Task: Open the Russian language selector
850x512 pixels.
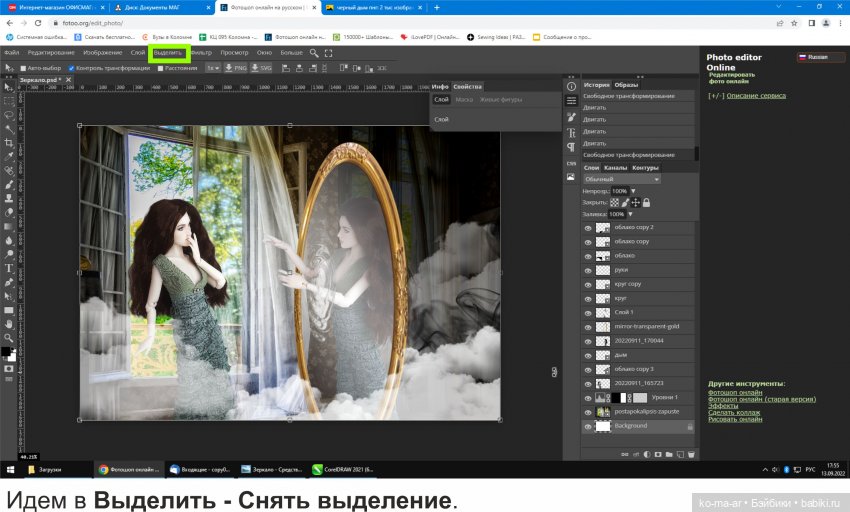Action: pos(820,57)
